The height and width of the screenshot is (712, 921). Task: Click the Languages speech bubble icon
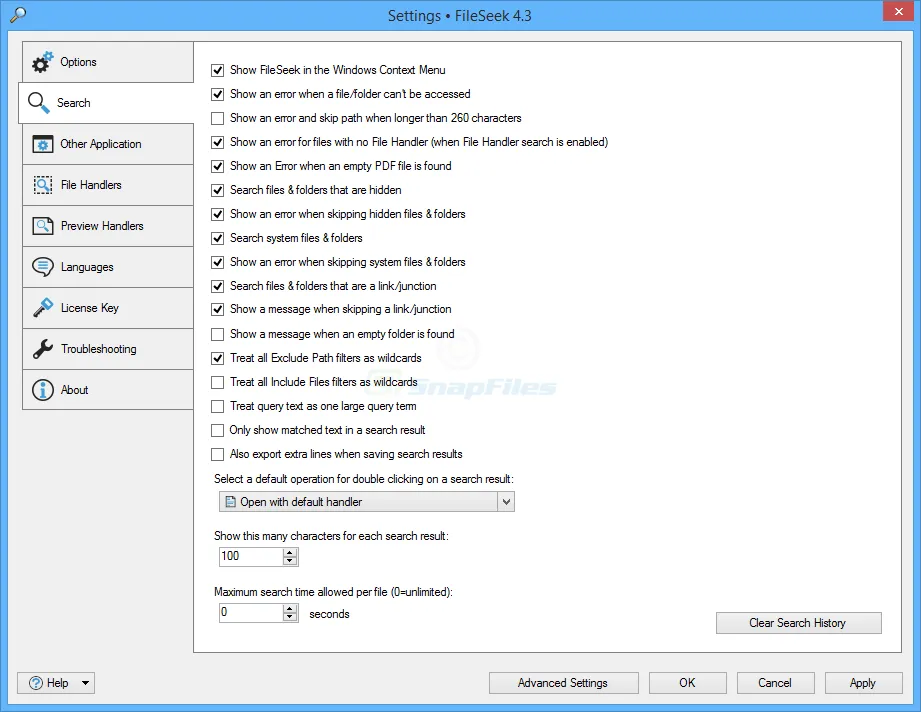click(x=42, y=267)
